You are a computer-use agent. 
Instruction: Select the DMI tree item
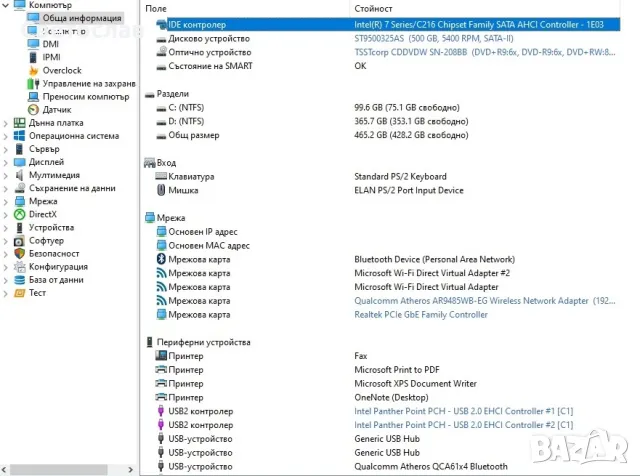[x=51, y=45]
